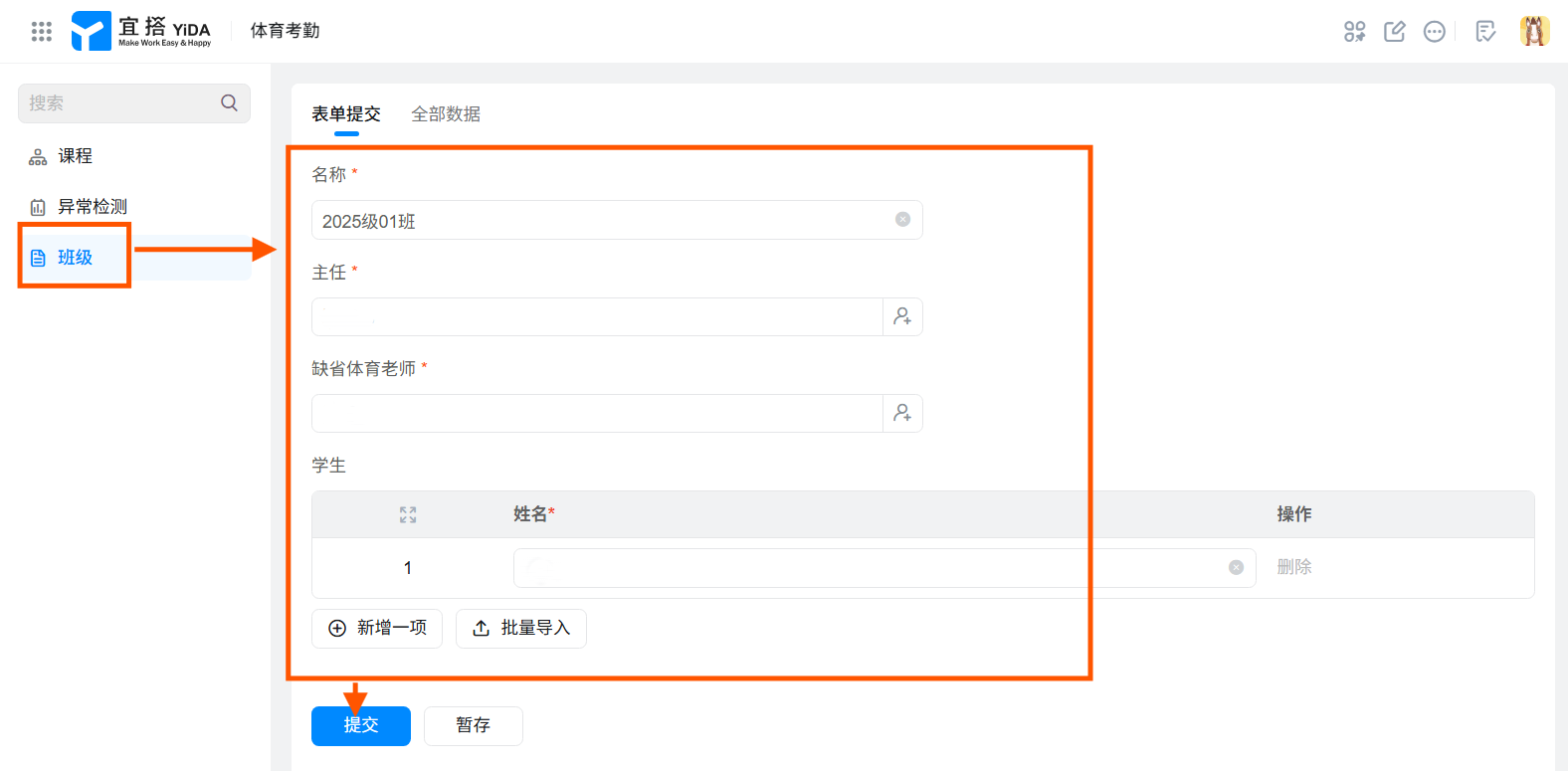Open 课程 in the sidebar
The height and width of the screenshot is (771, 1568).
pyautogui.click(x=75, y=156)
